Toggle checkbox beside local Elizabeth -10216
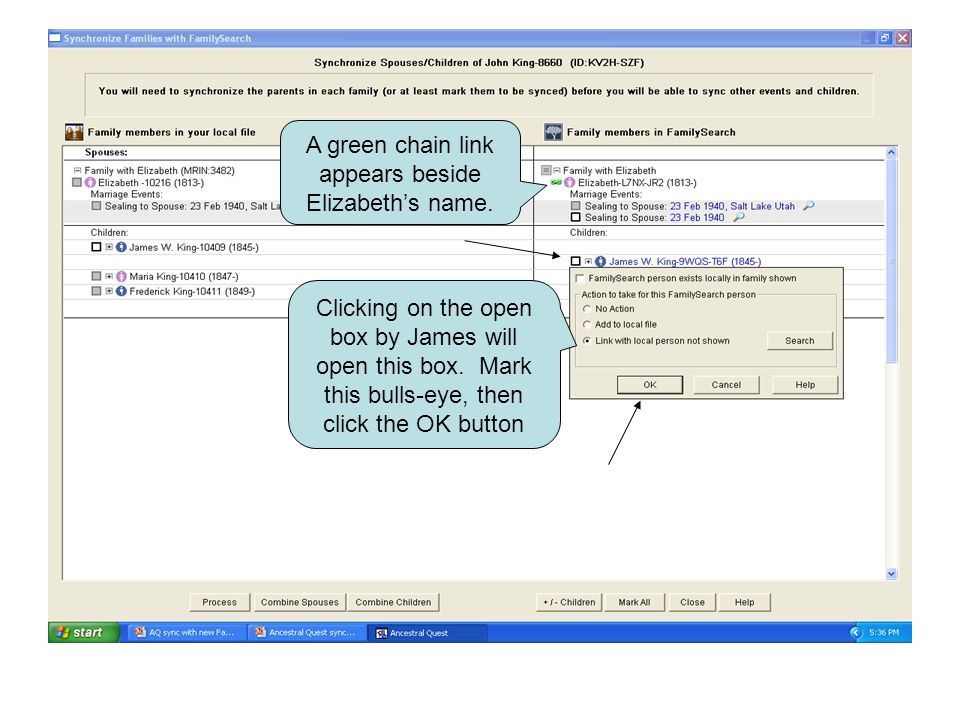Image resolution: width=960 pixels, height=720 pixels. point(77,182)
